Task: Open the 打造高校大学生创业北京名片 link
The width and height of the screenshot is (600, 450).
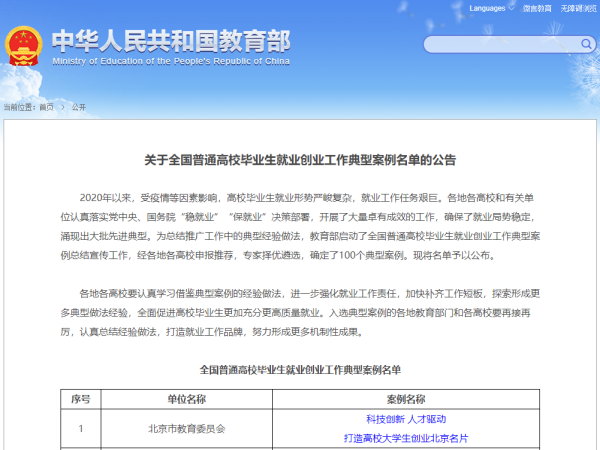Action: tap(405, 438)
